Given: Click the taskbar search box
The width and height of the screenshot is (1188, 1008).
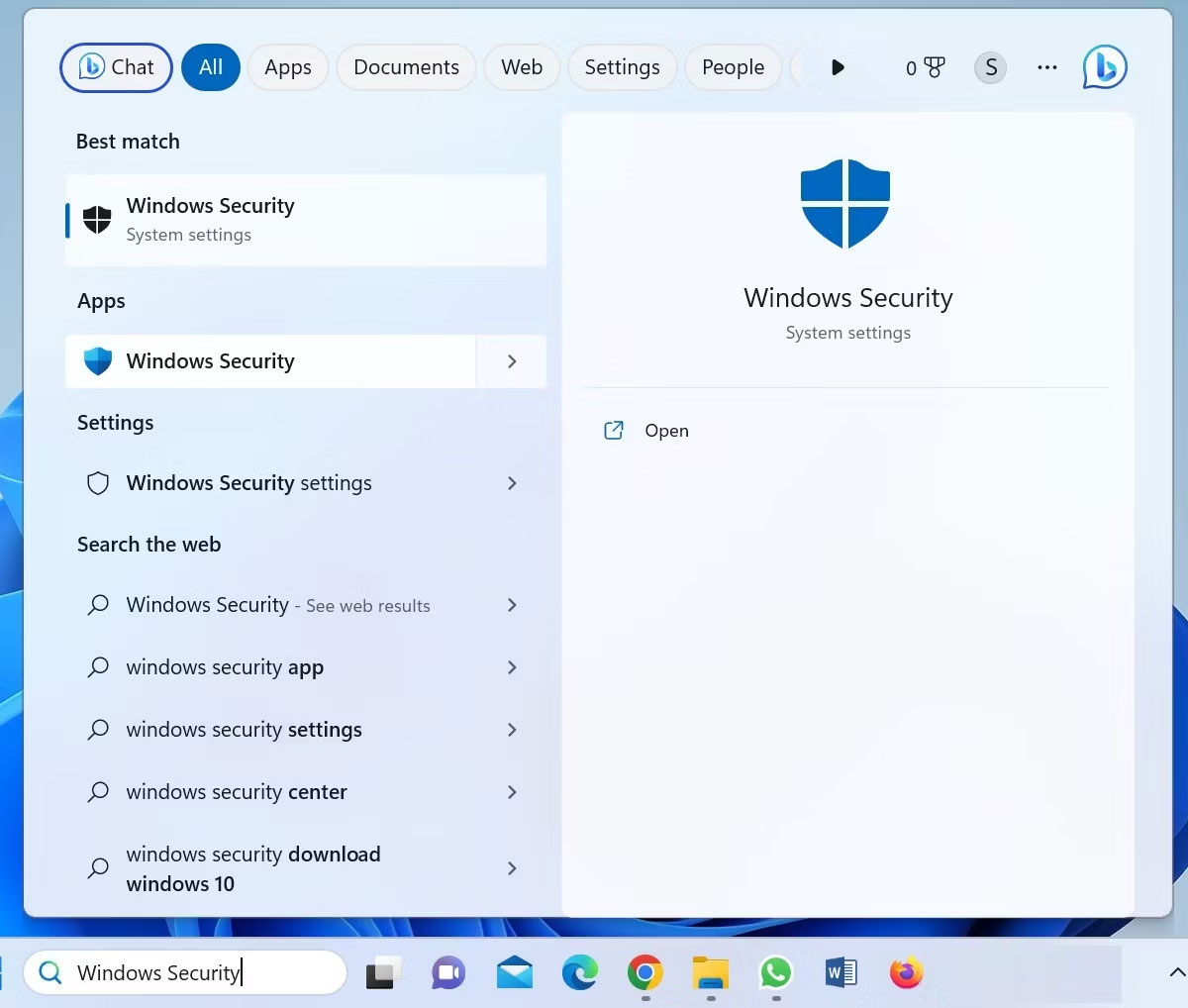Looking at the screenshot, I should (x=185, y=973).
